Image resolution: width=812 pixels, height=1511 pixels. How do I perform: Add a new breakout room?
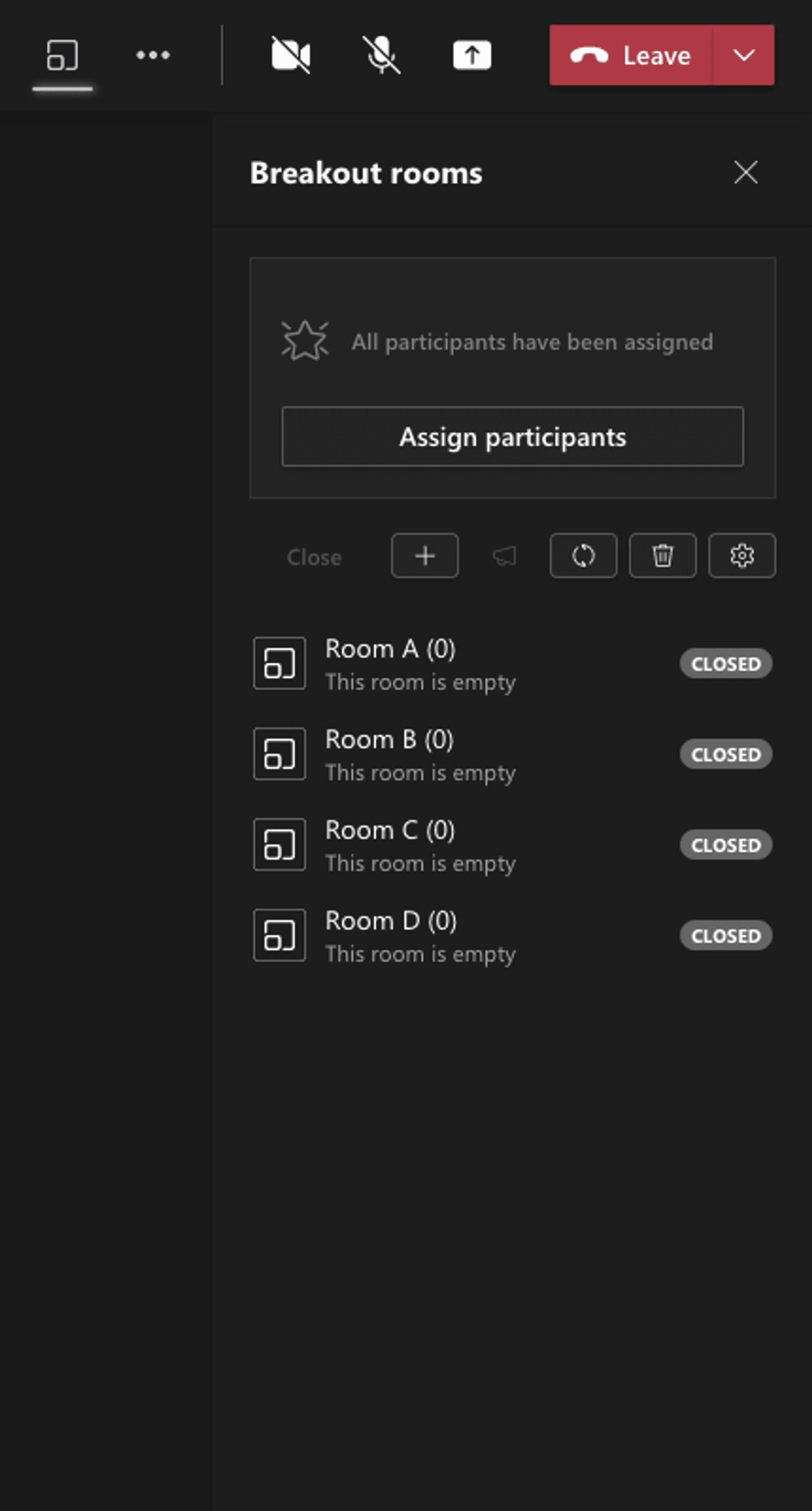pyautogui.click(x=425, y=555)
